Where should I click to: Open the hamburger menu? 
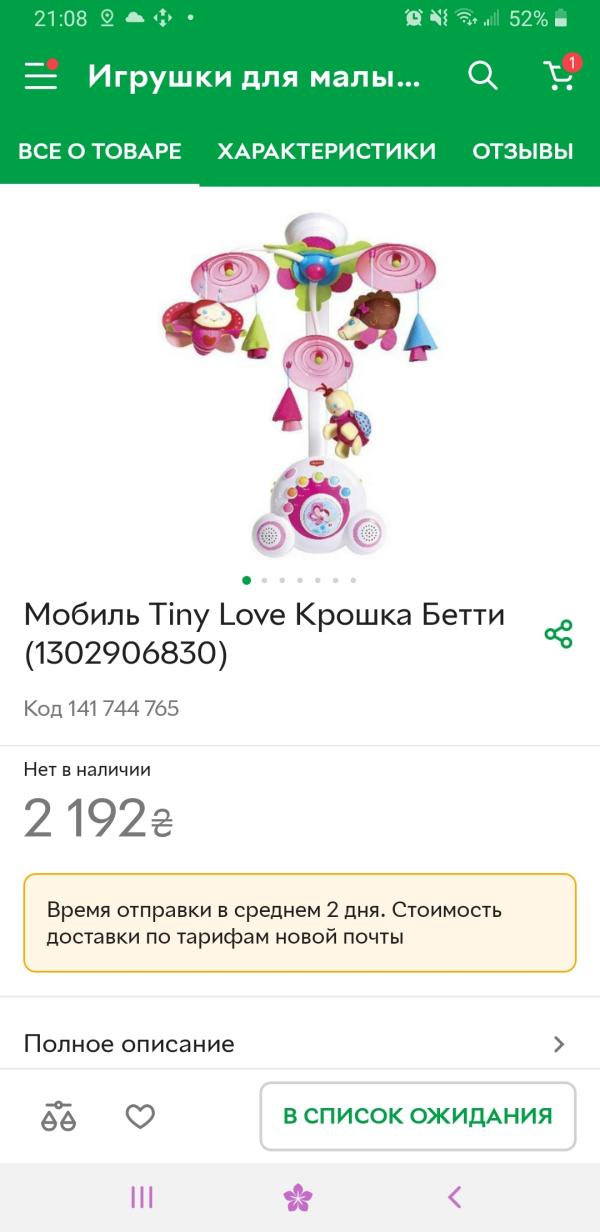click(41, 76)
